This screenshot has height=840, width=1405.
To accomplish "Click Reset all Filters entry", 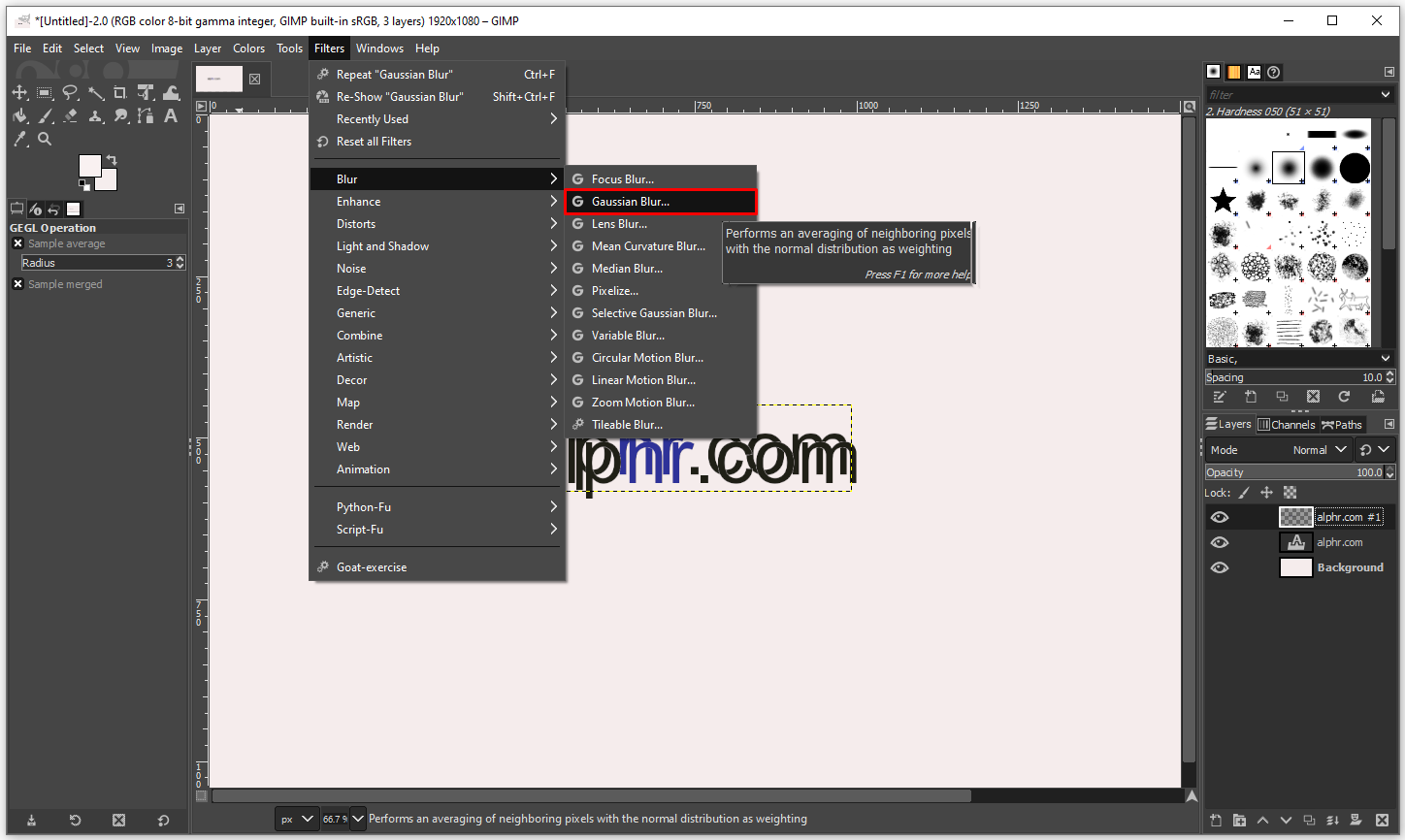I will (437, 142).
